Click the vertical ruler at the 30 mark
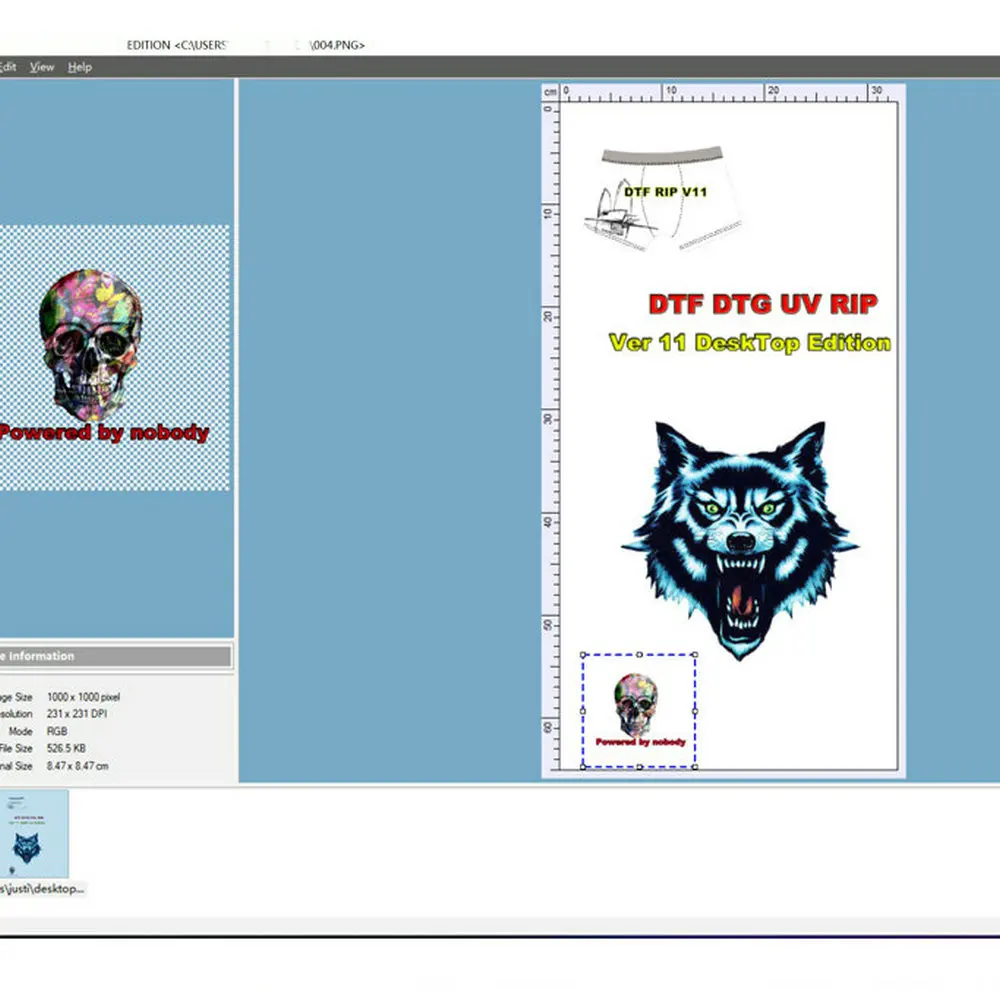The height and width of the screenshot is (1000, 1000). click(550, 419)
